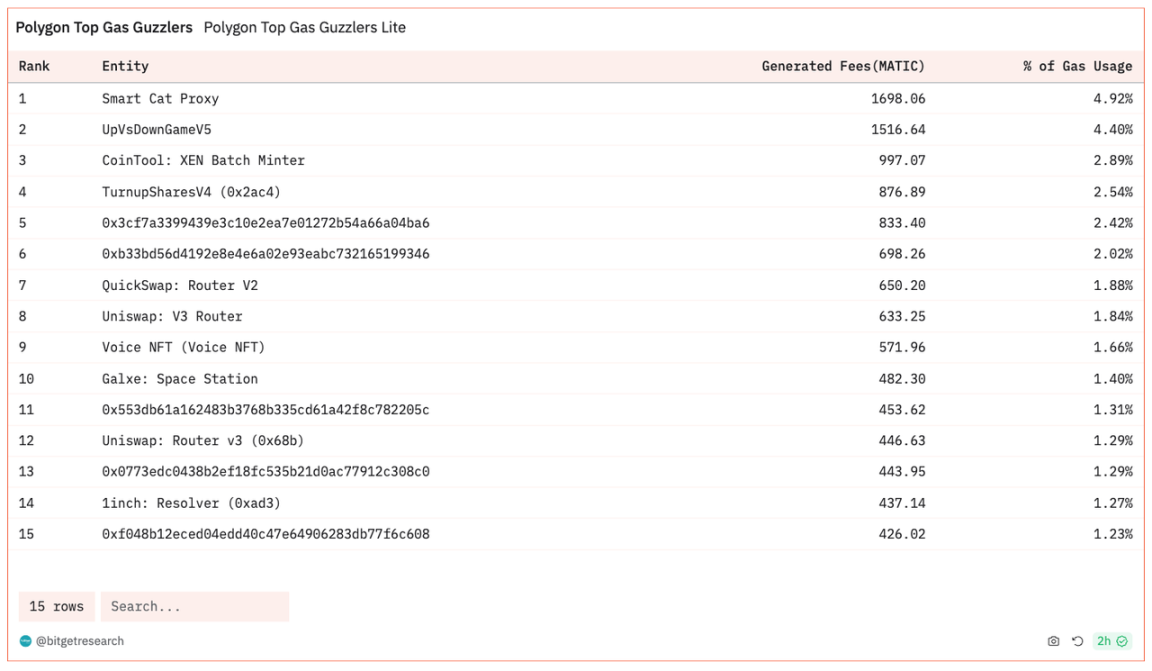Click the 482.30 fees value

(902, 378)
